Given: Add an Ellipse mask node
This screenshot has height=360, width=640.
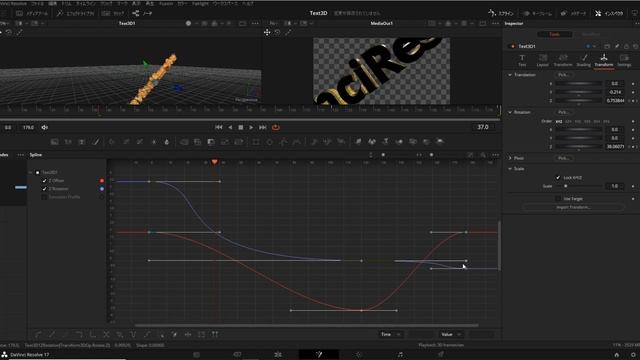Looking at the screenshot, I should pyautogui.click(x=269, y=142).
